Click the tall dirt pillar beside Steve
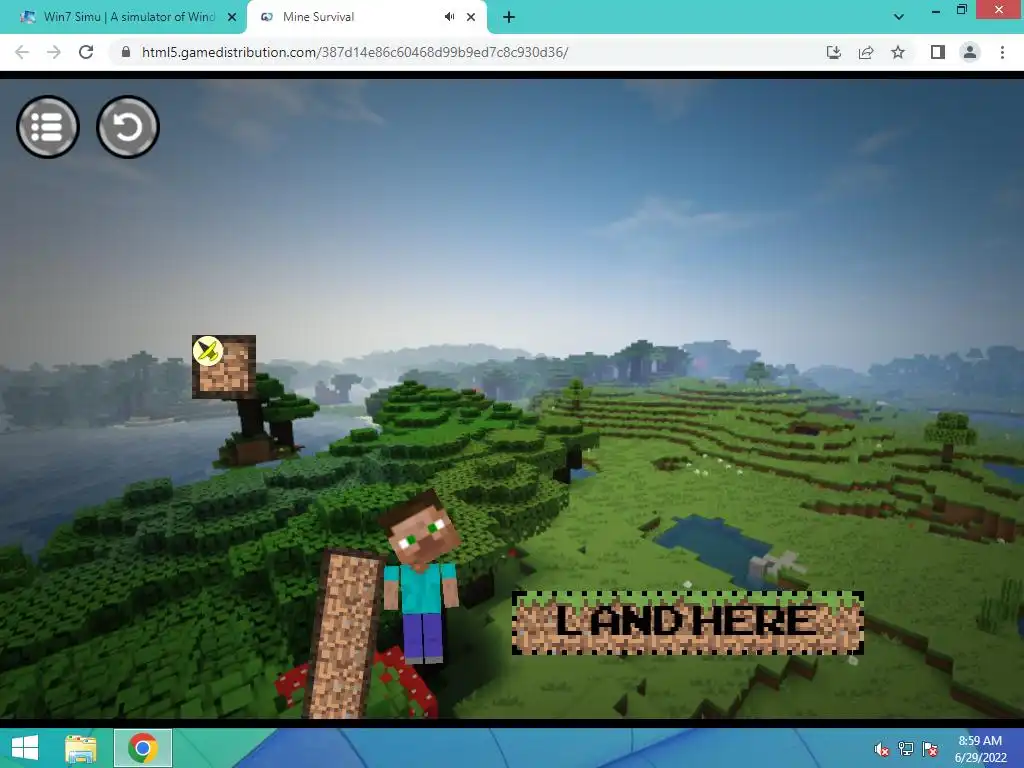The height and width of the screenshot is (768, 1024). click(344, 633)
